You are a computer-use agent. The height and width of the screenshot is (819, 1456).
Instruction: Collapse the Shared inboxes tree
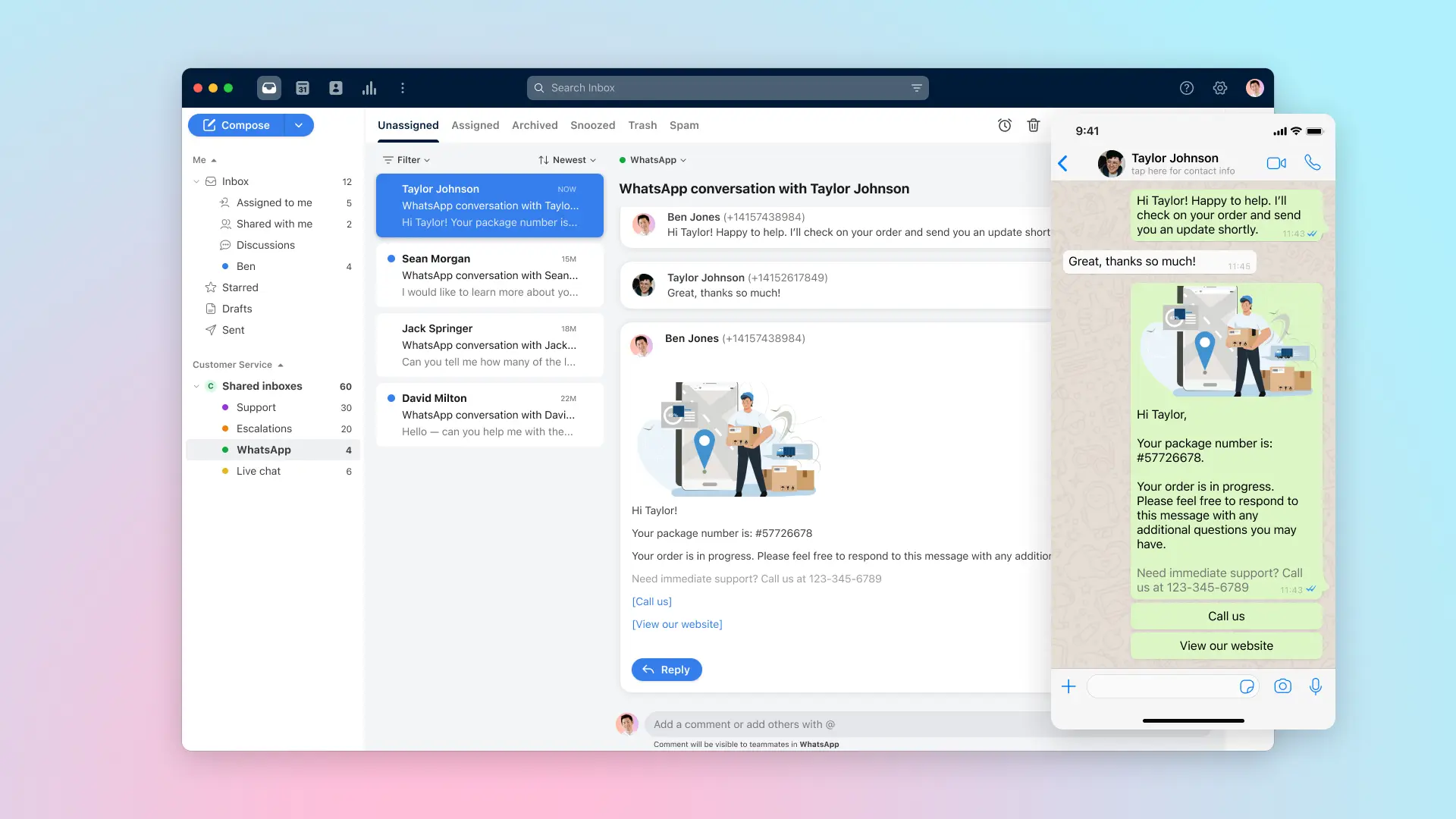(x=196, y=386)
